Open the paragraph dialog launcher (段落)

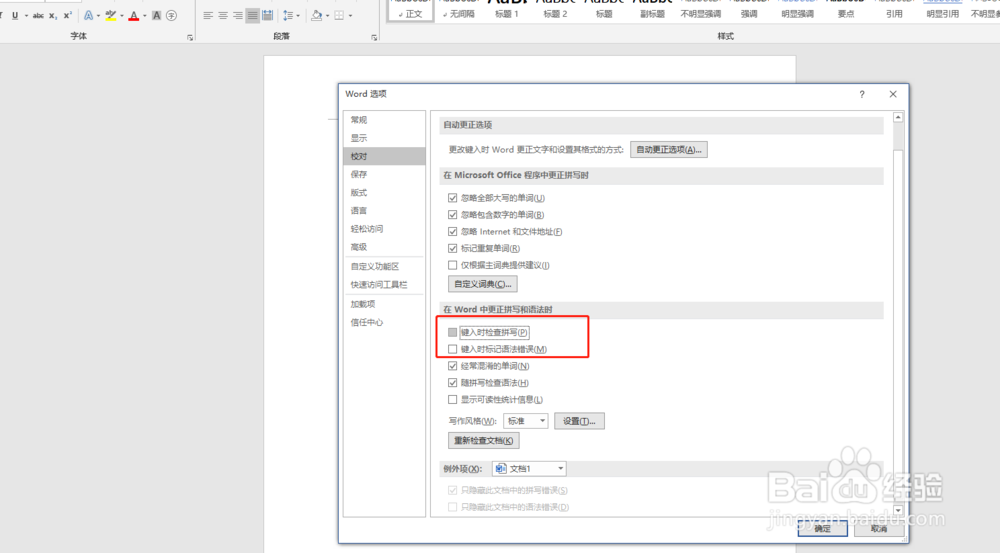click(x=374, y=38)
